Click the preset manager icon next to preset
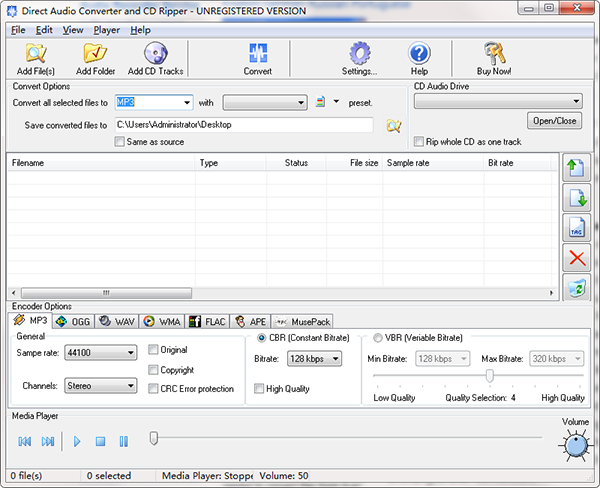 pyautogui.click(x=321, y=102)
